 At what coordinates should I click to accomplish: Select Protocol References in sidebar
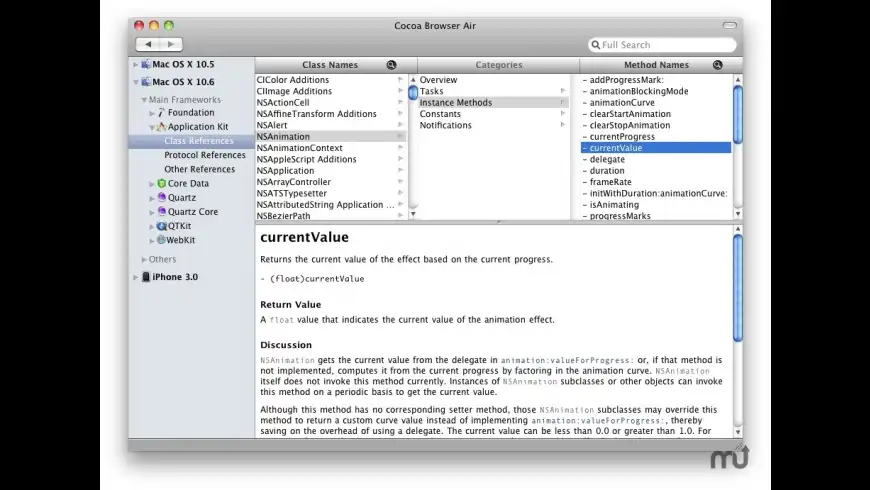(x=205, y=155)
